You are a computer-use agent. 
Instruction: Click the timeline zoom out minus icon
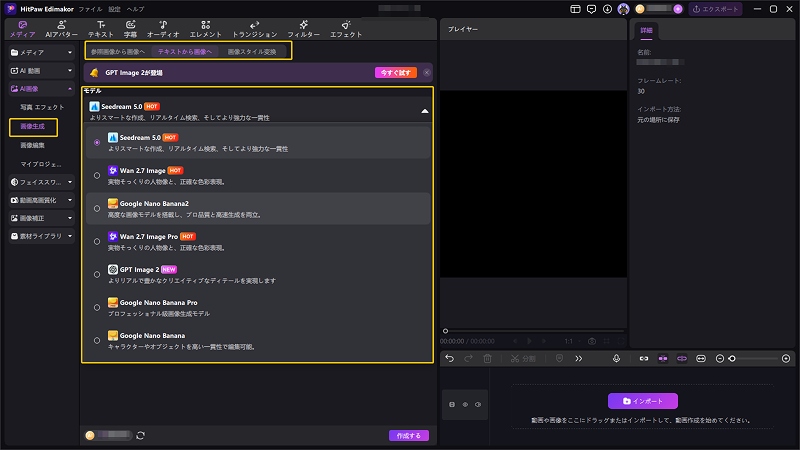[720, 359]
